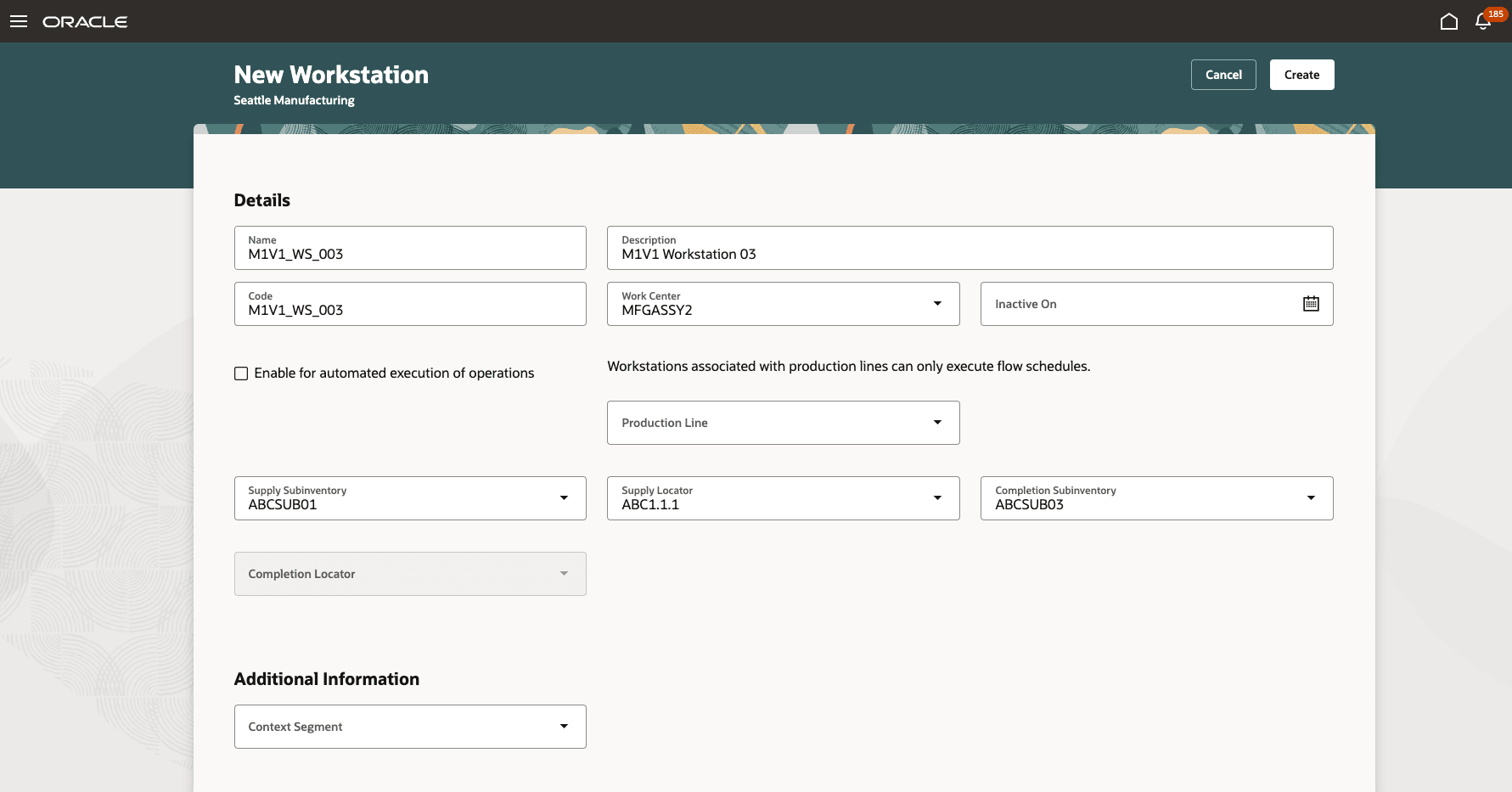The height and width of the screenshot is (792, 1512).
Task: Click the New Workstation page title
Action: coord(331,75)
